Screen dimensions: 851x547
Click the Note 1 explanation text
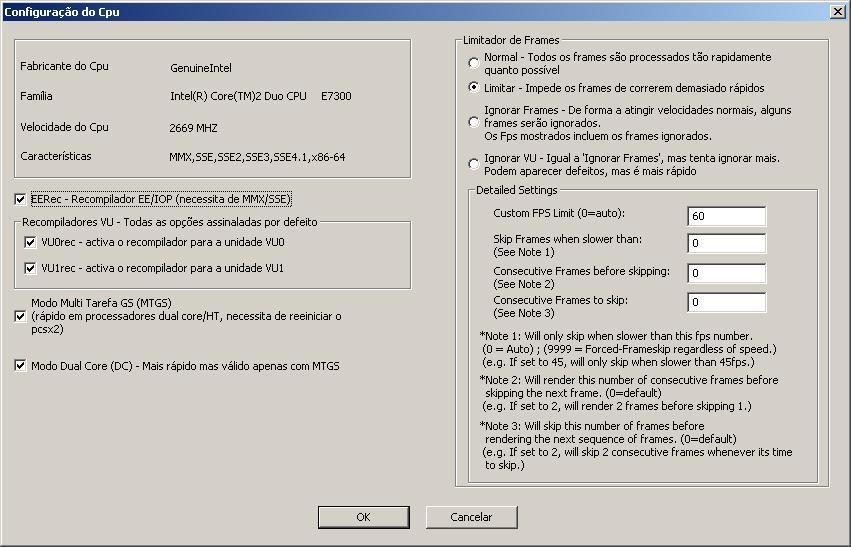click(x=628, y=349)
